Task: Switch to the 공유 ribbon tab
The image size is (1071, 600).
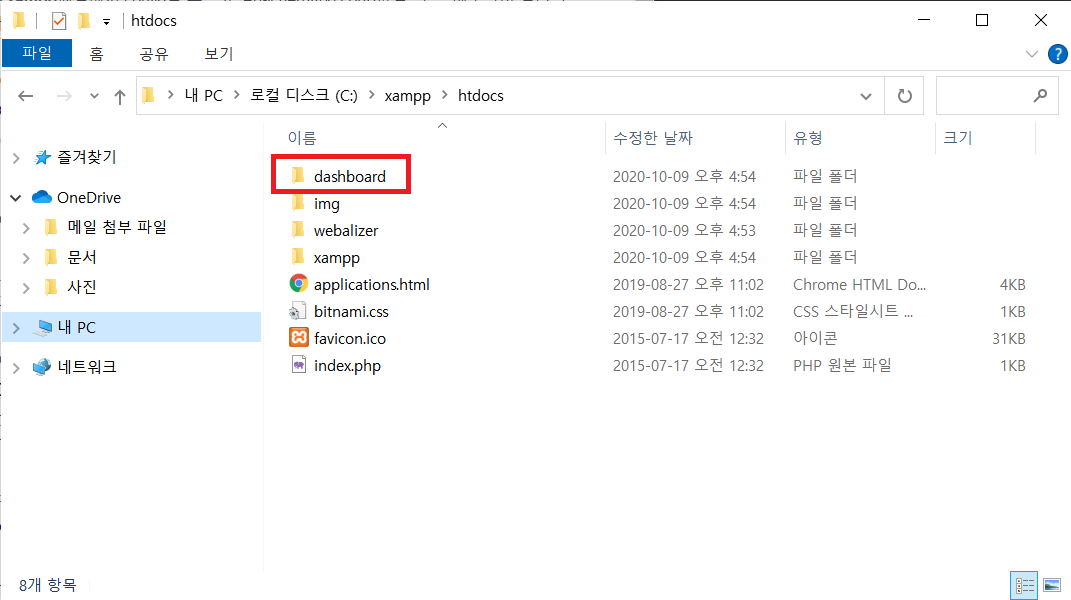Action: click(154, 54)
